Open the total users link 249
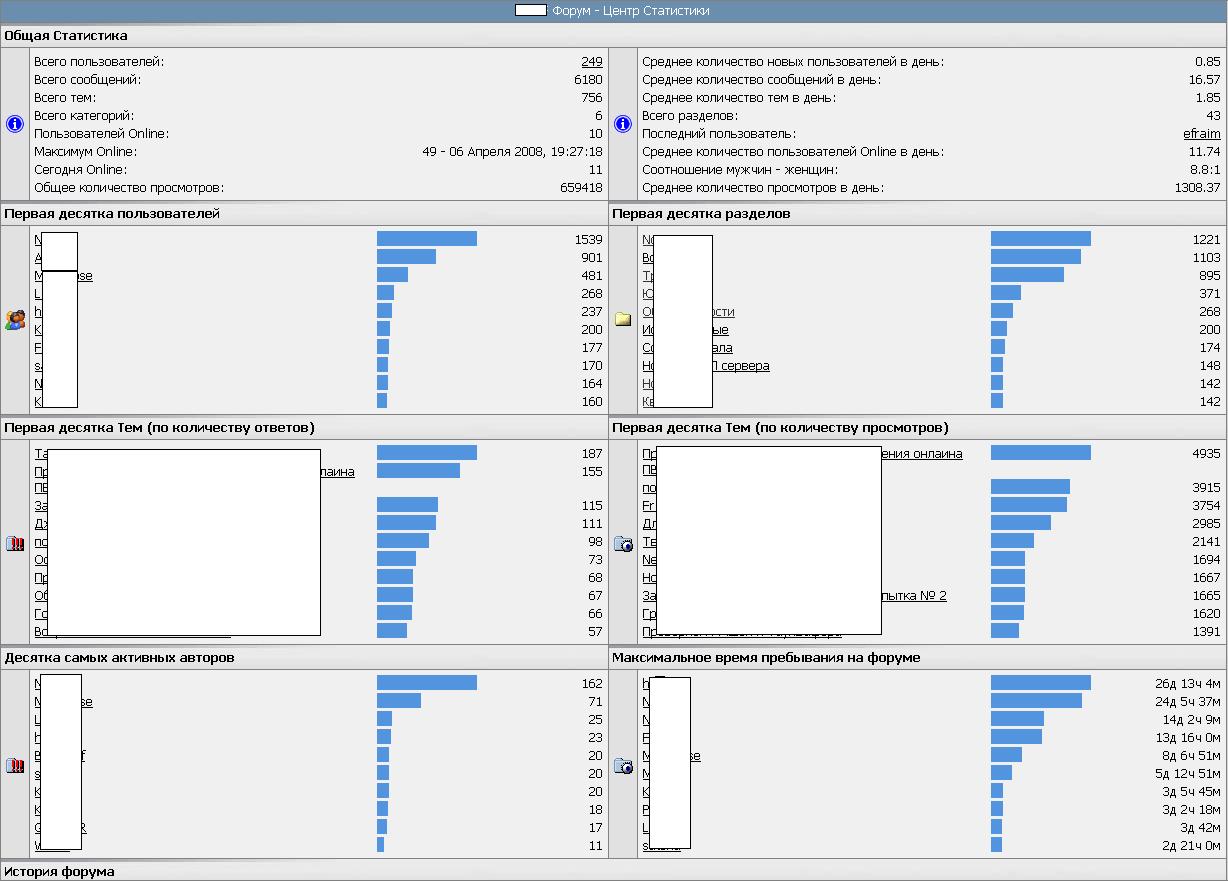1228x881 pixels. click(592, 62)
